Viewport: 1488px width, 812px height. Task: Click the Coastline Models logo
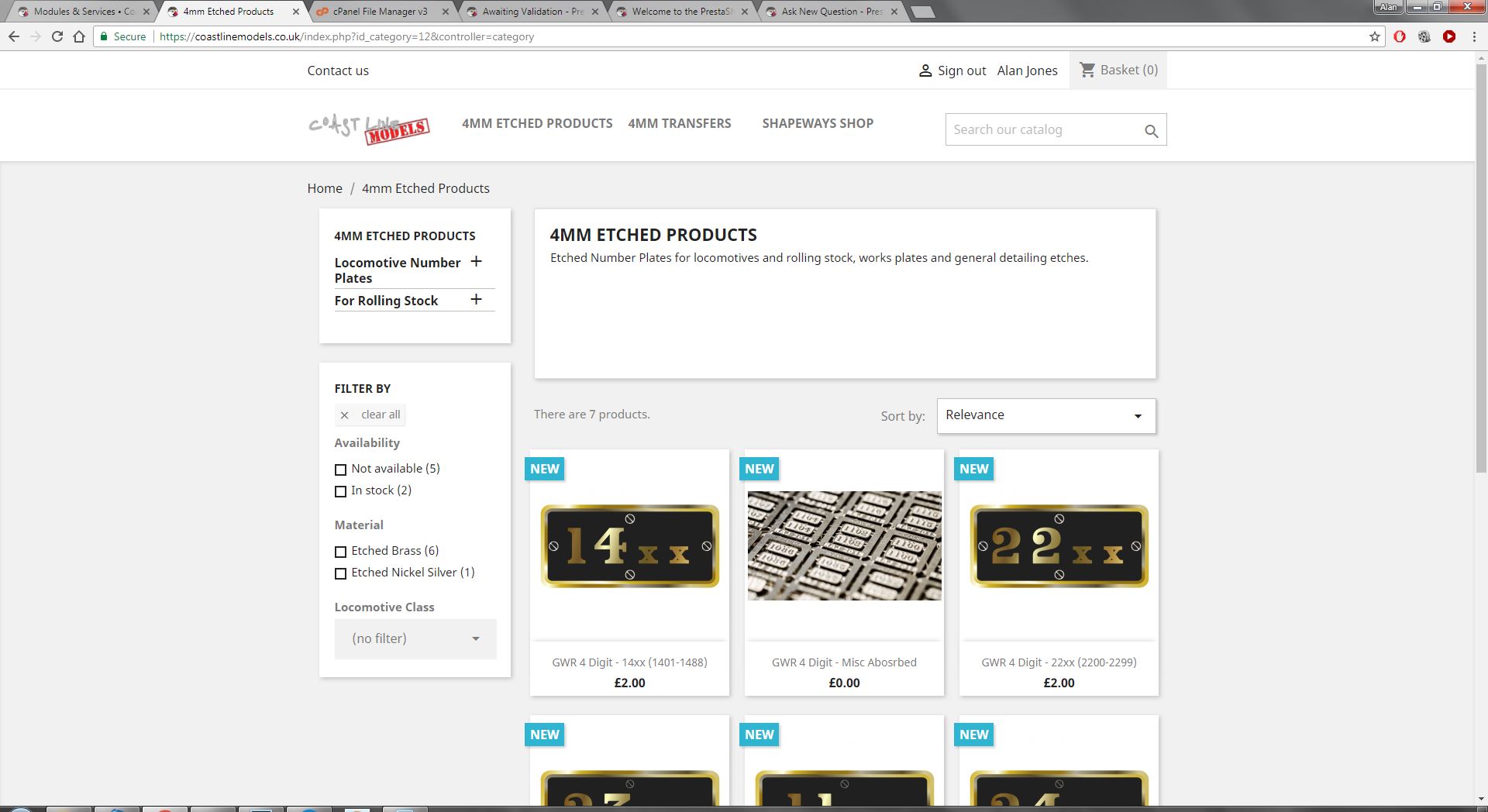(369, 129)
